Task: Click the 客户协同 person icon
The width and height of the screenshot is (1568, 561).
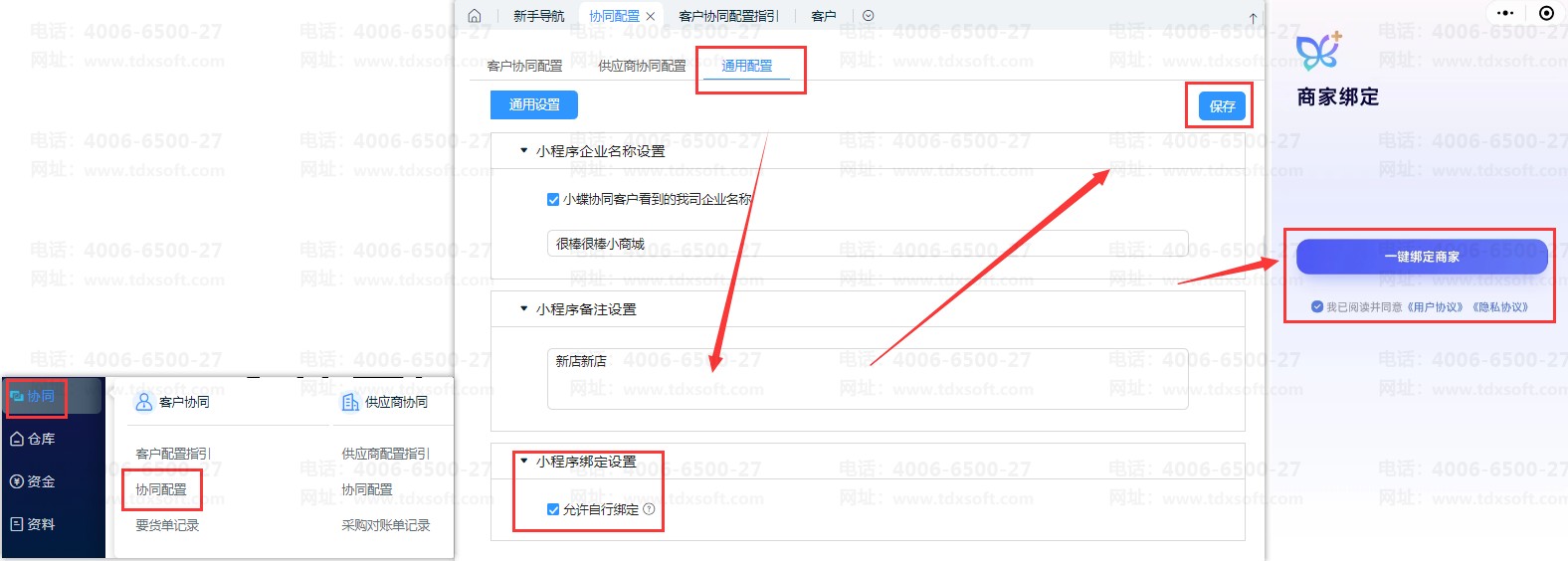Action: pyautogui.click(x=144, y=402)
